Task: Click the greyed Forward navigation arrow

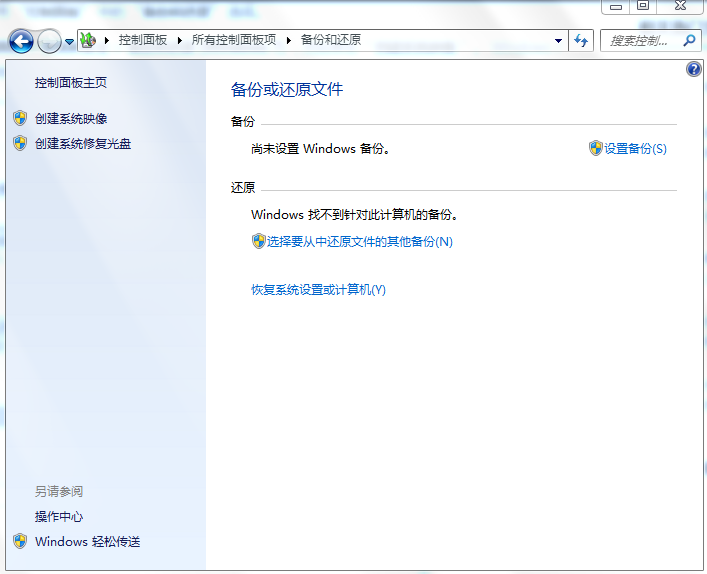Action: (x=49, y=41)
